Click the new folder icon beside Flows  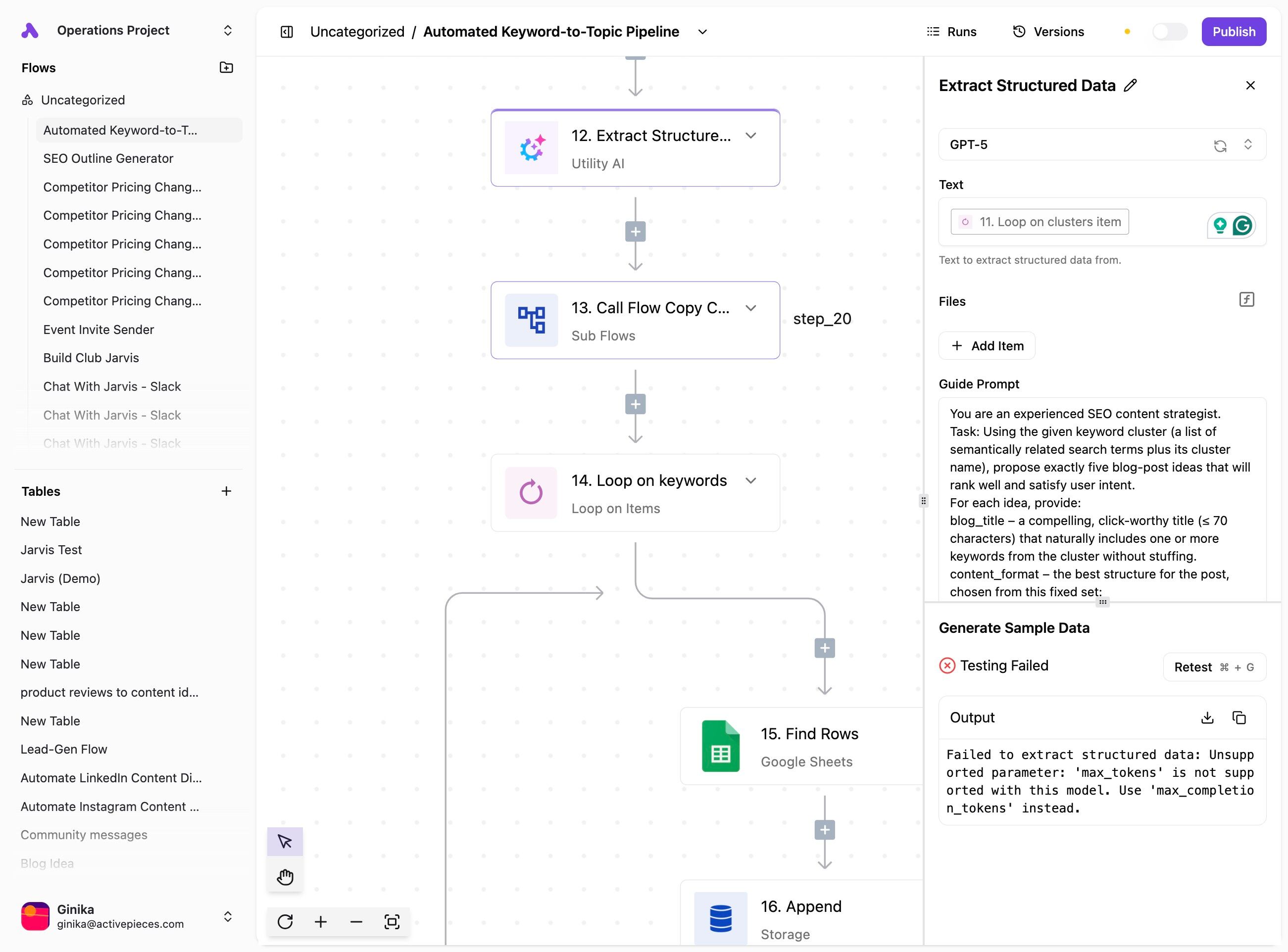tap(226, 67)
